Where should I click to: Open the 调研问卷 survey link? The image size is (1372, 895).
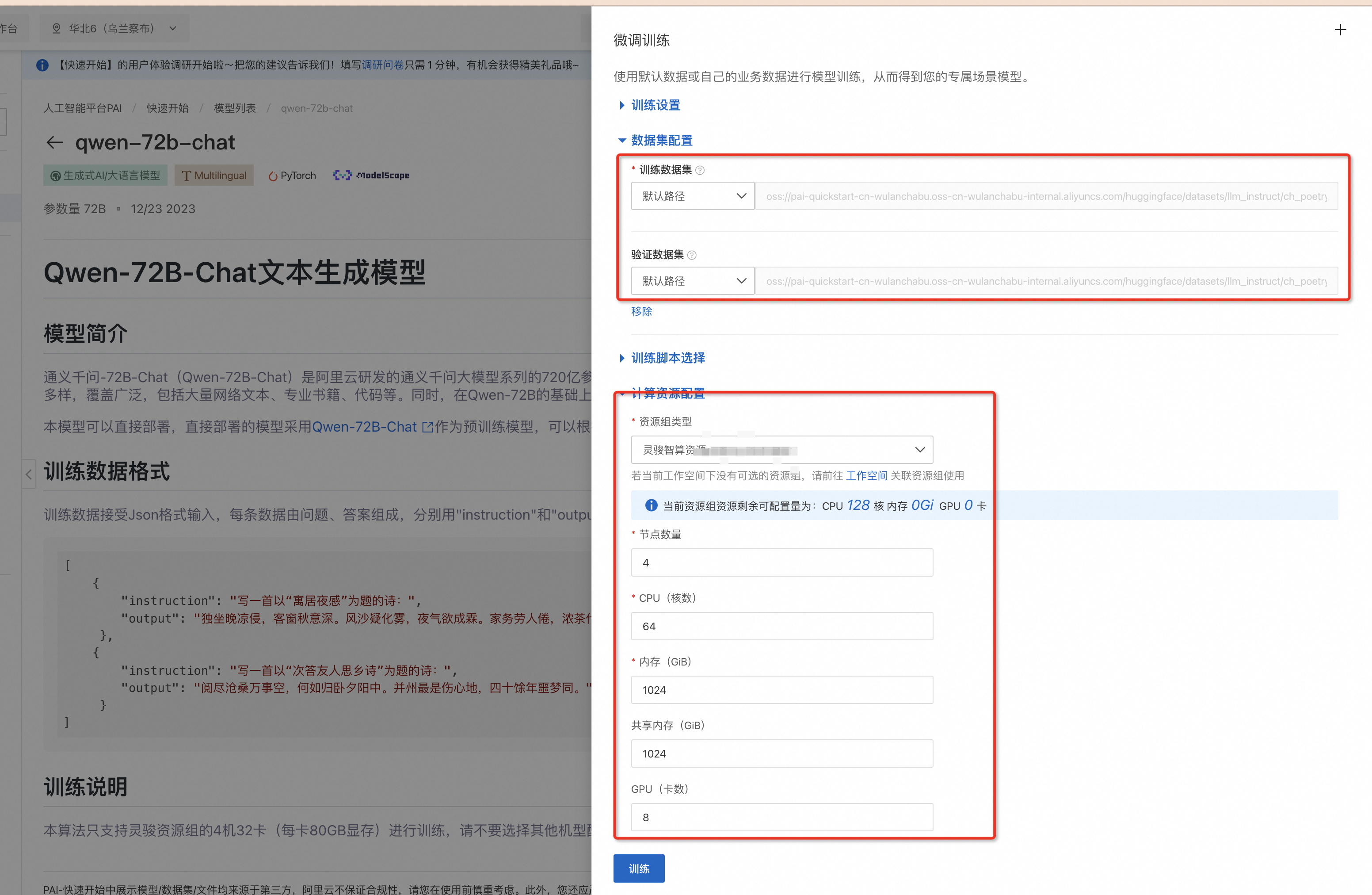click(x=382, y=65)
